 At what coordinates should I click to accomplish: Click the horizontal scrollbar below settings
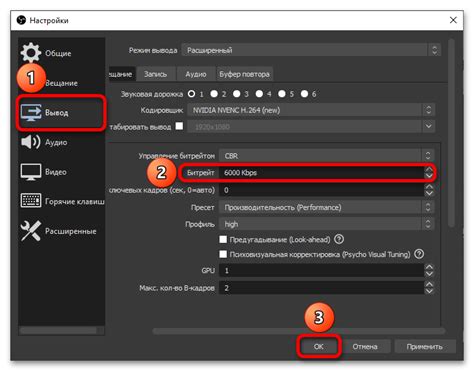299,331
